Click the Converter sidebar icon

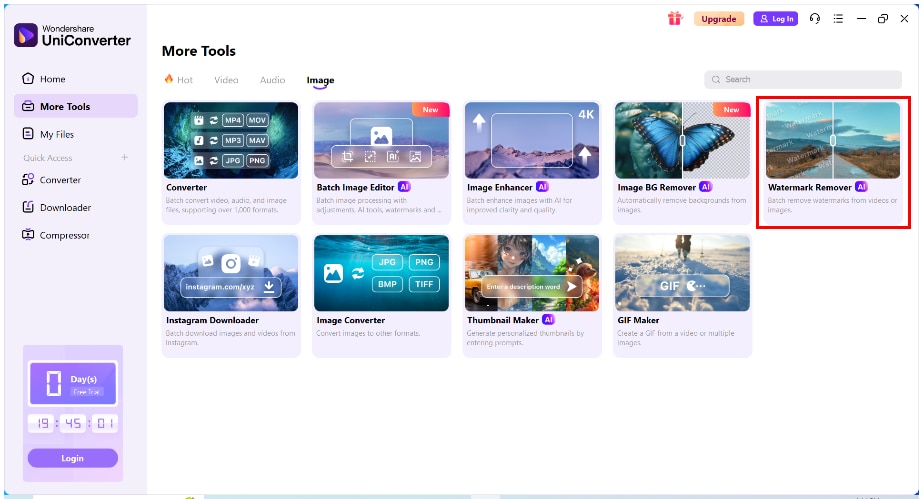28,179
